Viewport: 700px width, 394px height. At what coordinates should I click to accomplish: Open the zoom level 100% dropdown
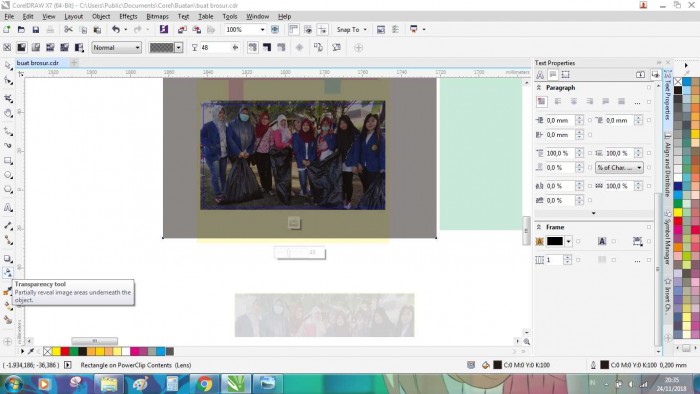(x=262, y=29)
